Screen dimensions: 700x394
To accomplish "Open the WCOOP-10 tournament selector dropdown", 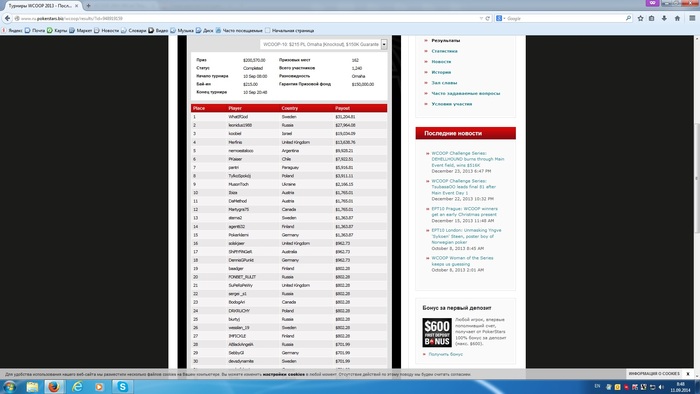I will (x=324, y=44).
